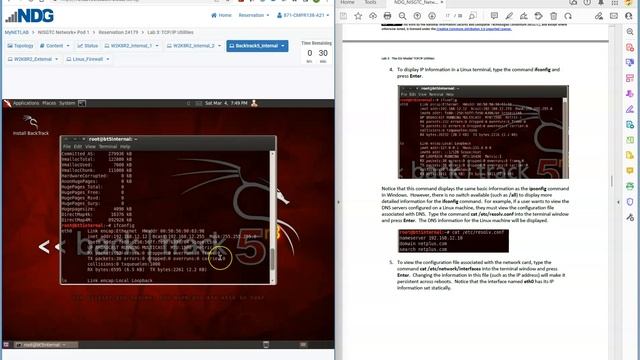Open Creative Commons license link in PDF
640x360 pixels.
[474, 29]
